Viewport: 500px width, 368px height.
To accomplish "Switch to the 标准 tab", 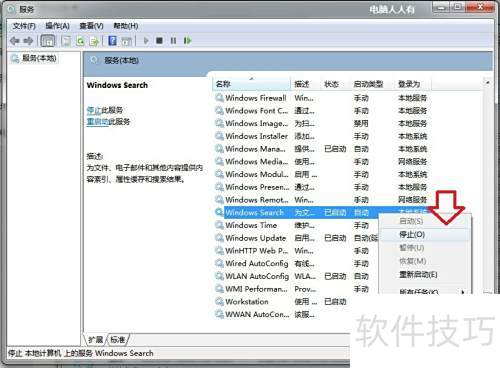I will 117,340.
